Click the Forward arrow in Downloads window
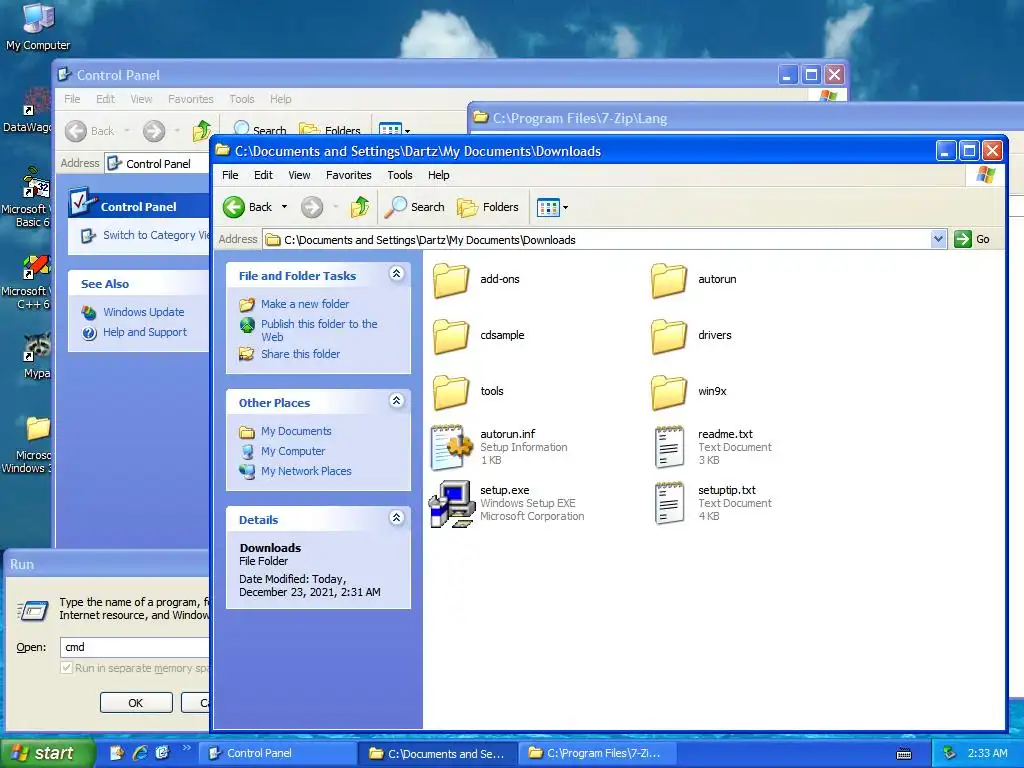The height and width of the screenshot is (768, 1024). click(312, 208)
